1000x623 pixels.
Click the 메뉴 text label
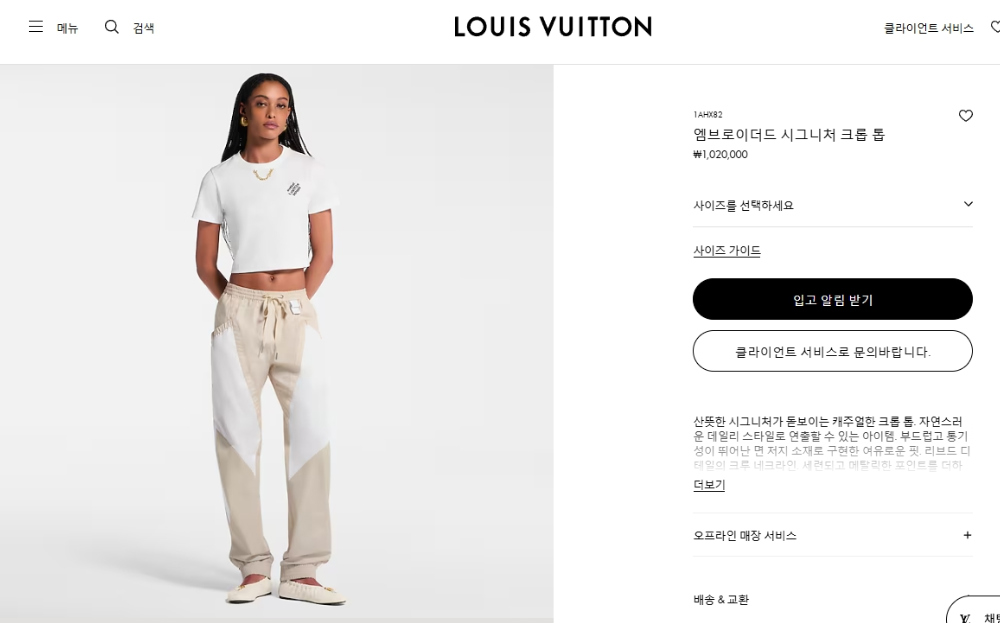click(x=67, y=28)
